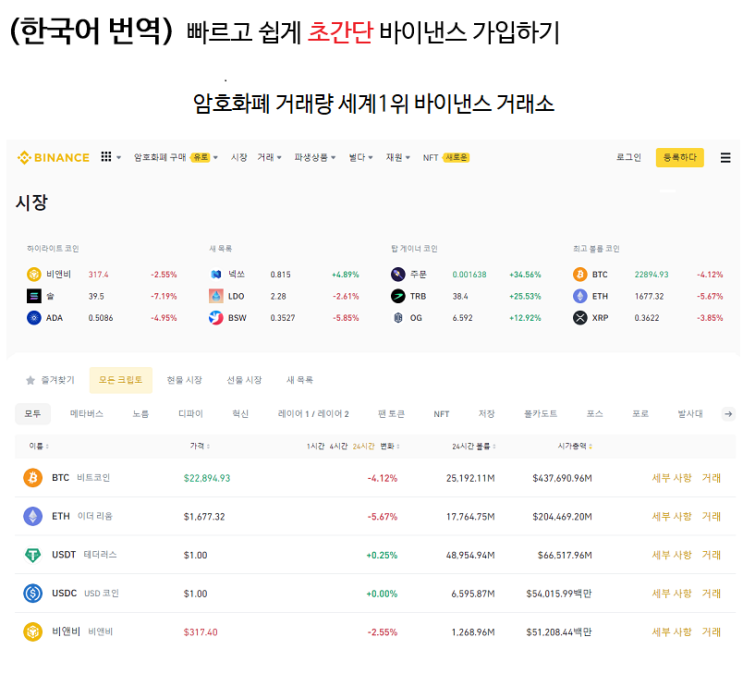Switch to the 모든 크립토 tab
This screenshot has height=674, width=743.
pos(121,380)
